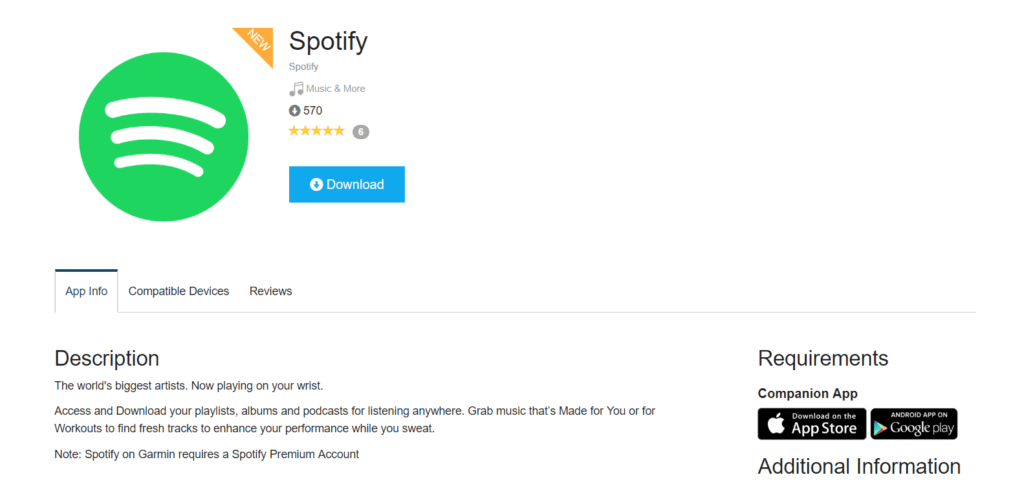This screenshot has width=1024, height=486.
Task: Switch to the Reviews tab
Action: pyautogui.click(x=270, y=291)
